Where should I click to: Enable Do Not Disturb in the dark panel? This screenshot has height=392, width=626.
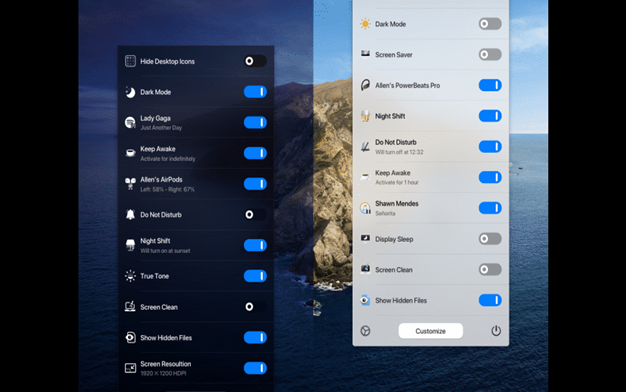click(x=255, y=214)
